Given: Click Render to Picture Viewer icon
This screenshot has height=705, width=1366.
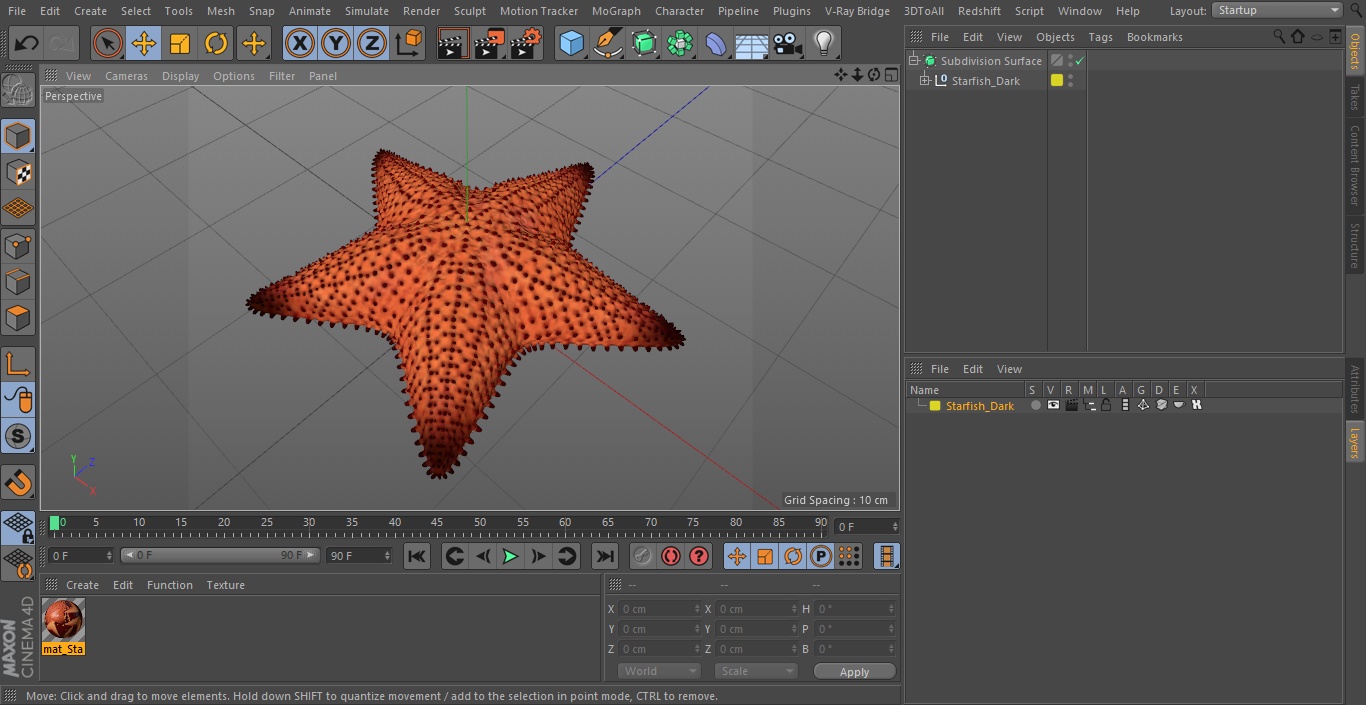Looking at the screenshot, I should [x=489, y=43].
